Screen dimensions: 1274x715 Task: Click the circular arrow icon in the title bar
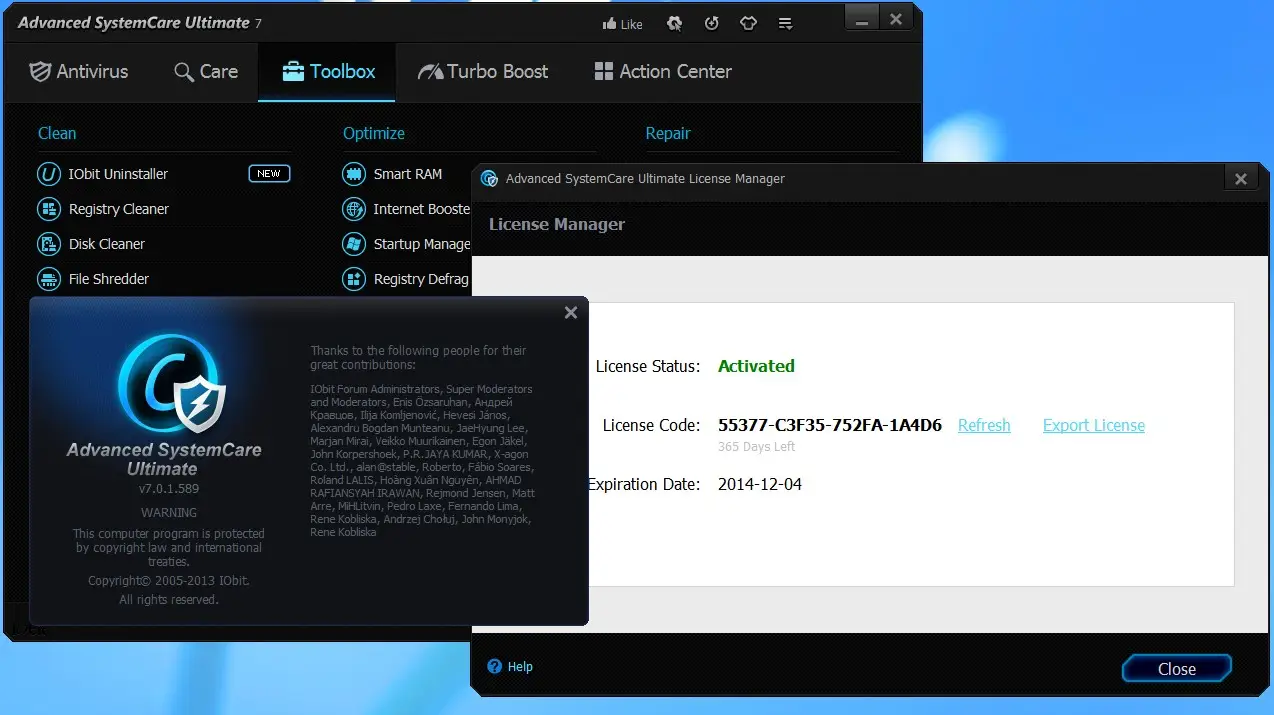[711, 23]
